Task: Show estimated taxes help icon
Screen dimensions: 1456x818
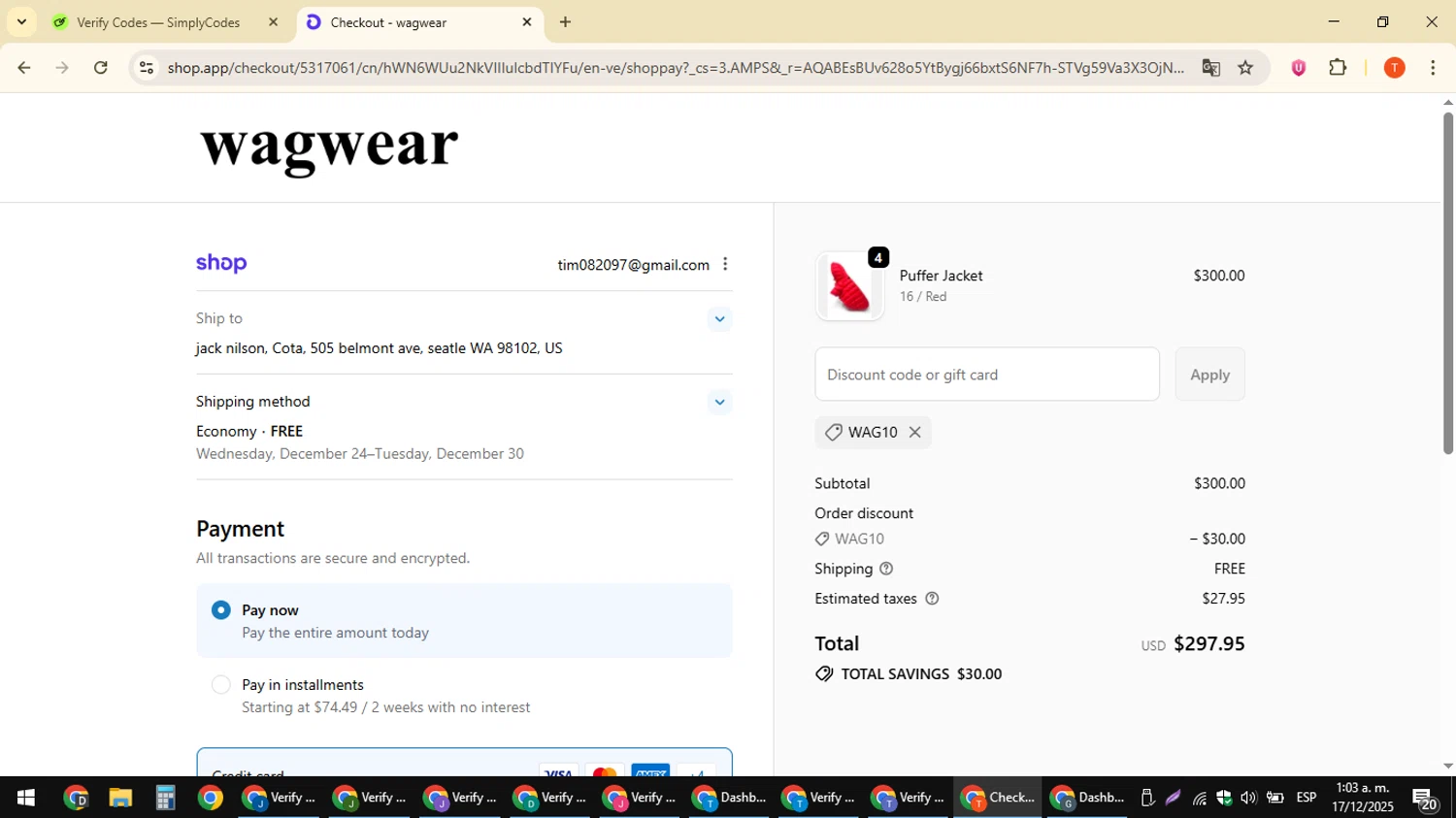Action: [932, 599]
